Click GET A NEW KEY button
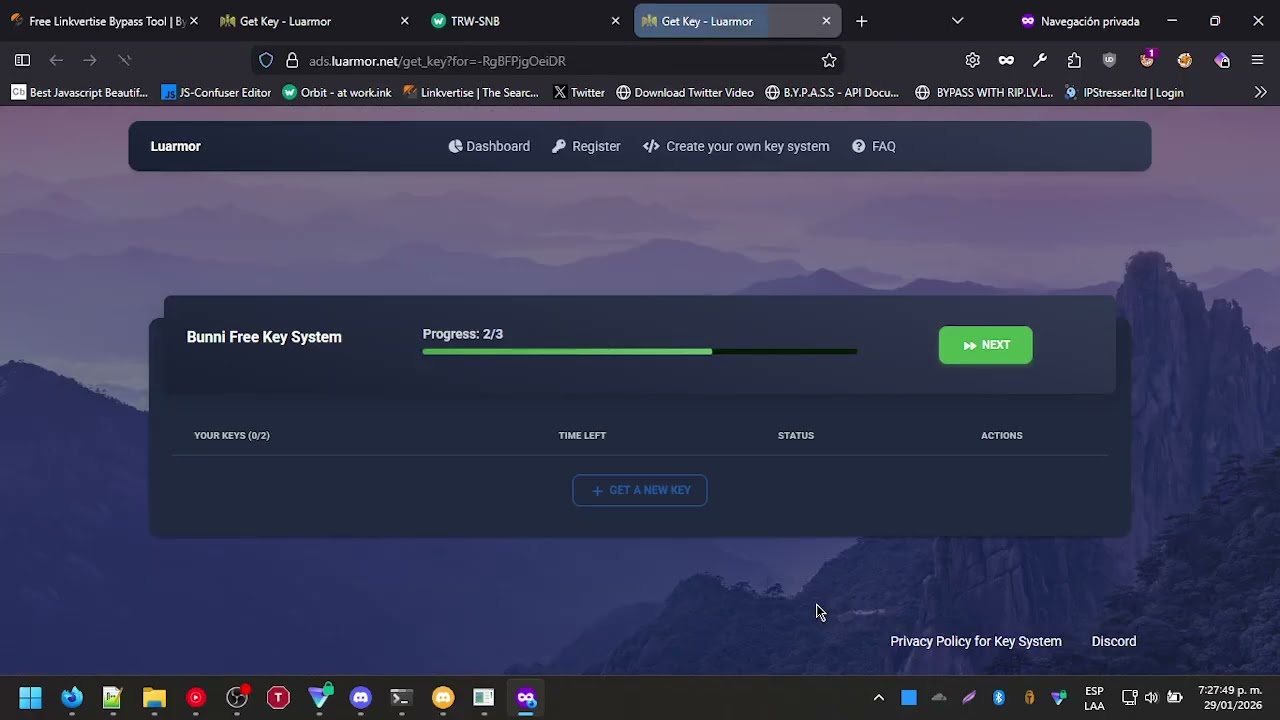 click(640, 490)
